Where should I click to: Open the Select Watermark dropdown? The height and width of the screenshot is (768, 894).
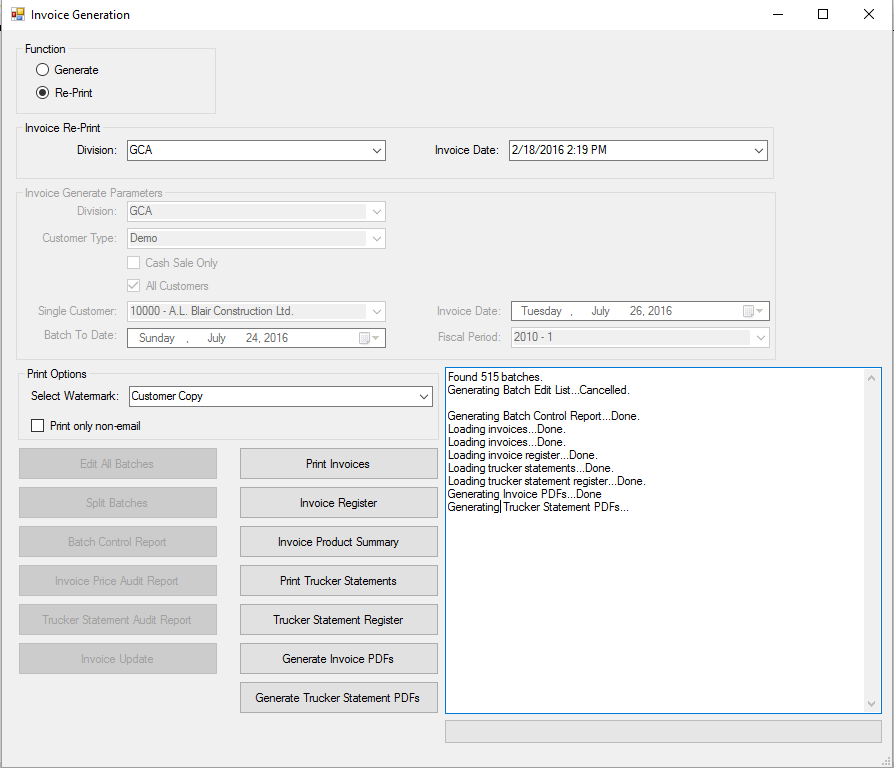tap(281, 396)
